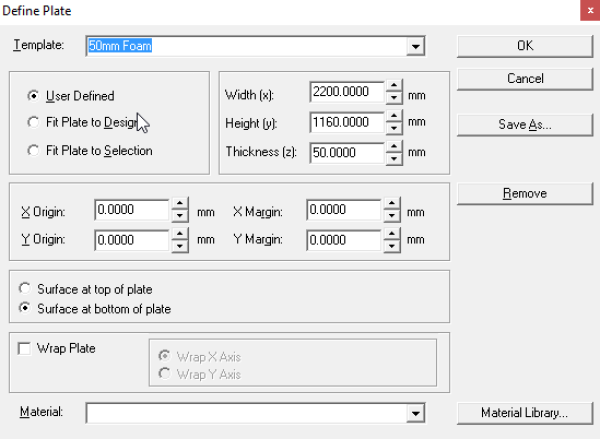
Task: Open the Material Library
Action: (524, 412)
